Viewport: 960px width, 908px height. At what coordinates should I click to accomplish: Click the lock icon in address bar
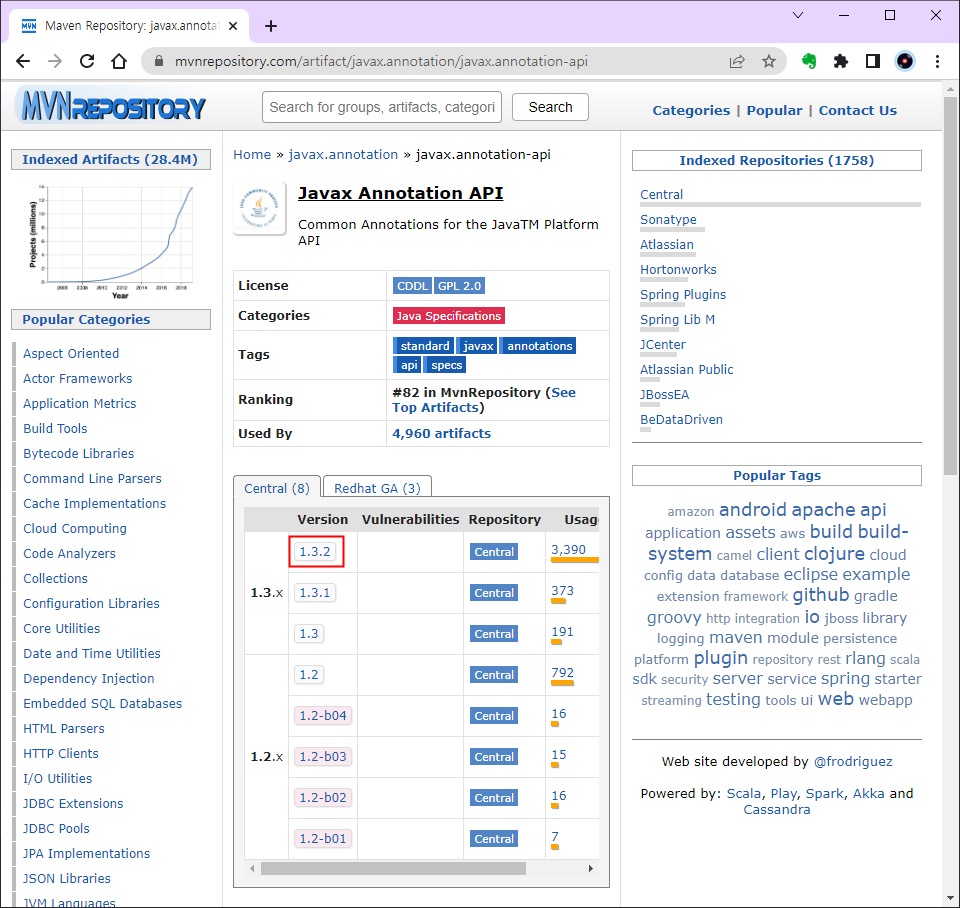(159, 61)
